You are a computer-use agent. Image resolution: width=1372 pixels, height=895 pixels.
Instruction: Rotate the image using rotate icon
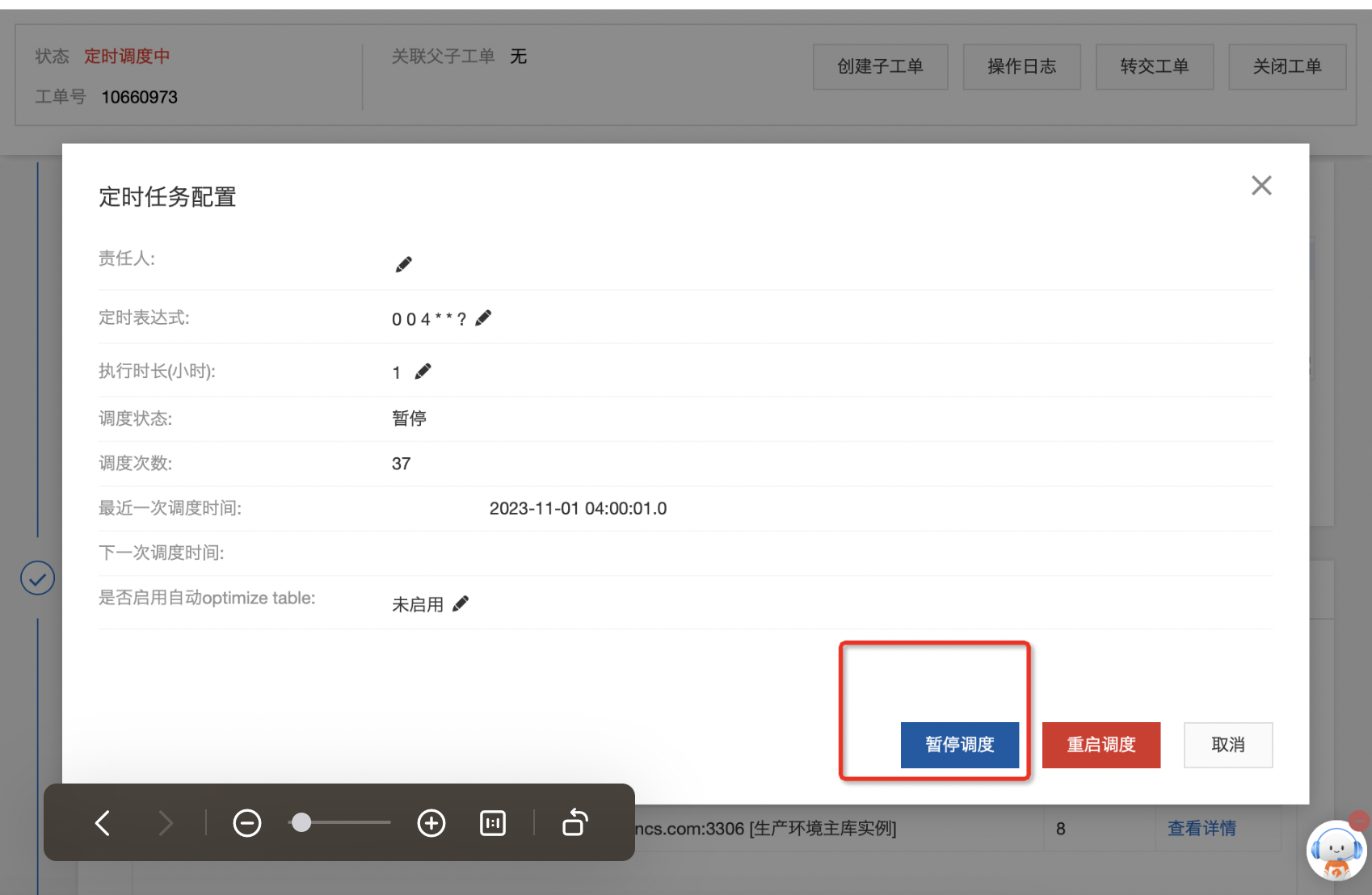pos(574,822)
